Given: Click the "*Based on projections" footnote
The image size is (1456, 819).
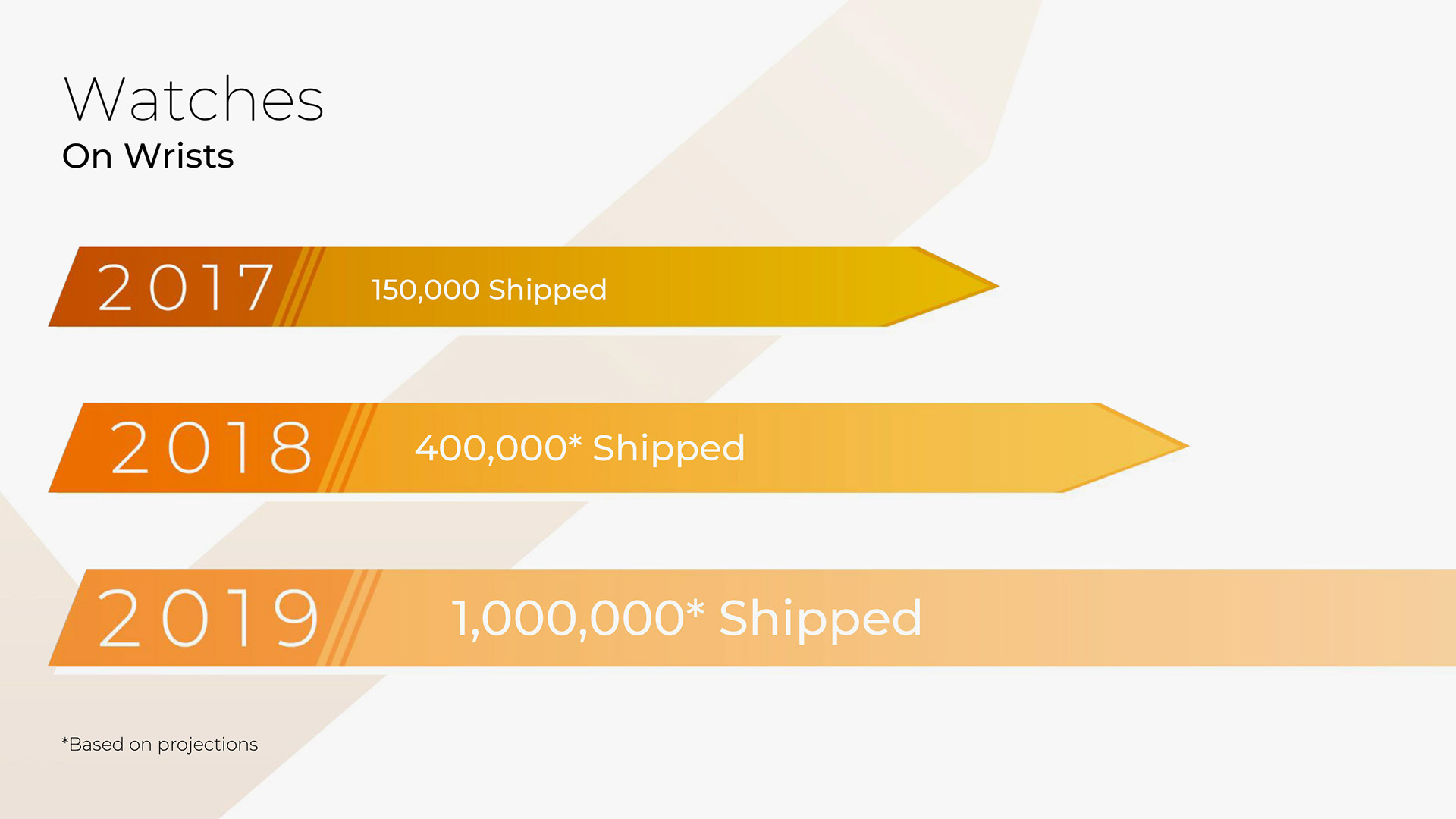Looking at the screenshot, I should pyautogui.click(x=160, y=745).
